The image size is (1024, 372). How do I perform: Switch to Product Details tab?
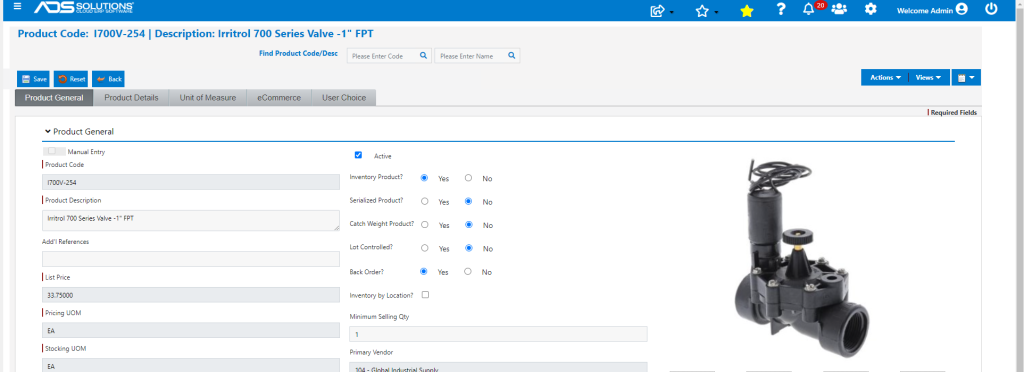click(x=131, y=98)
